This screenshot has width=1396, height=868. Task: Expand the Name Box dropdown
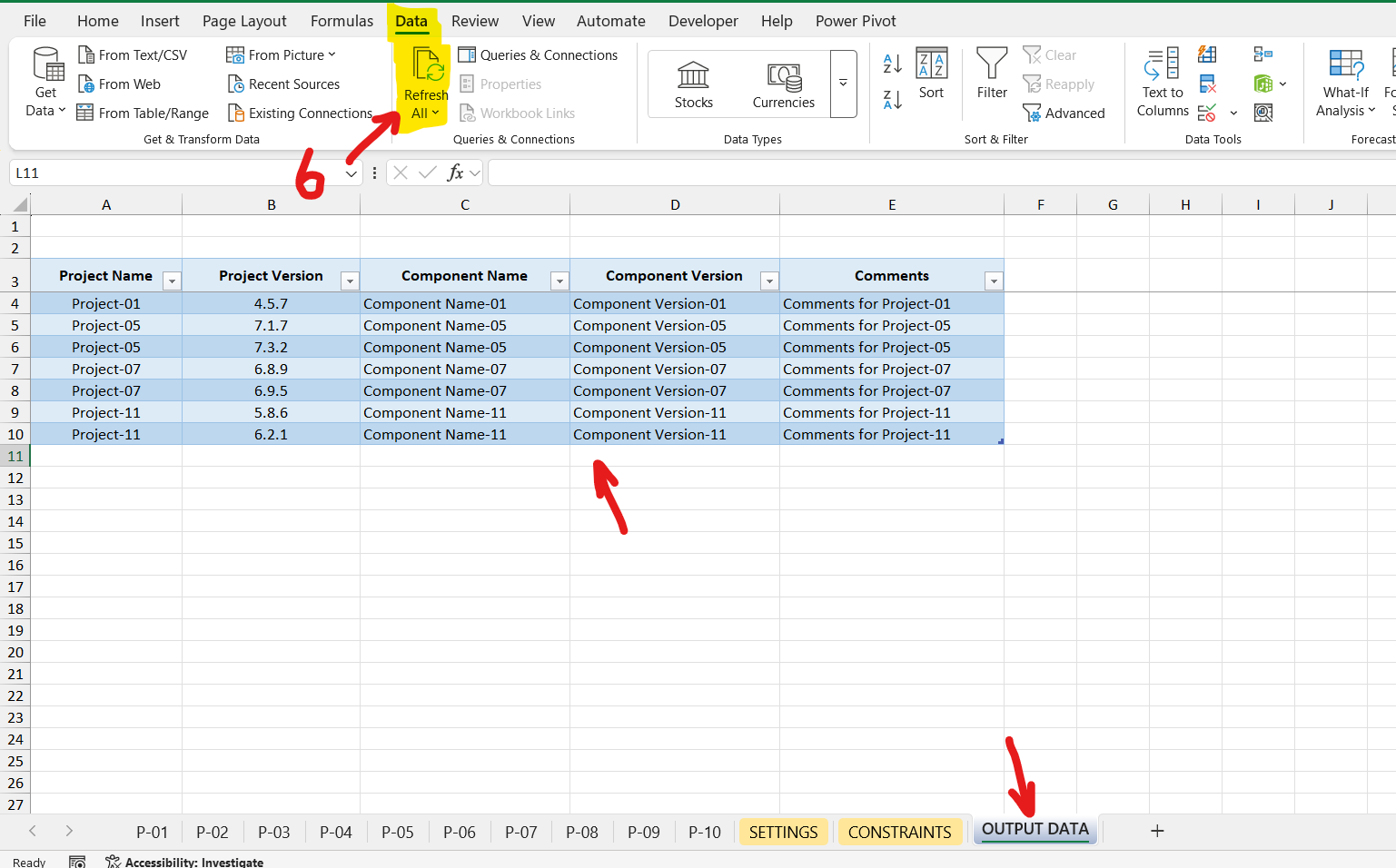[351, 173]
